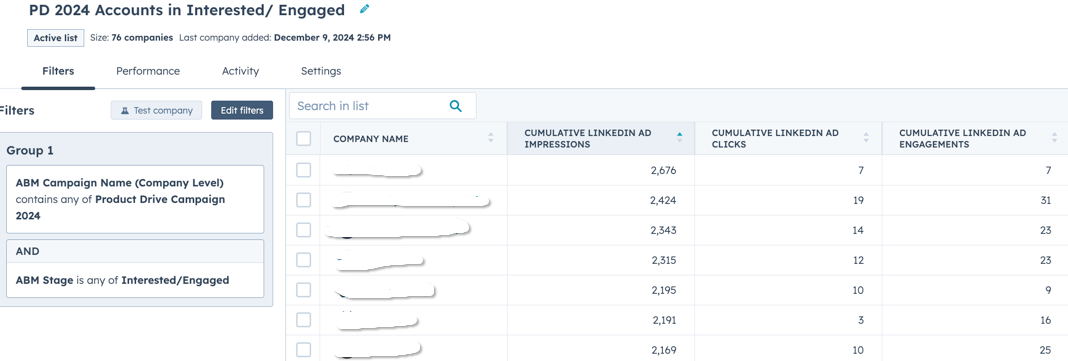Click the engagements value 25
This screenshot has width=1068, height=361.
pyautogui.click(x=1046, y=350)
